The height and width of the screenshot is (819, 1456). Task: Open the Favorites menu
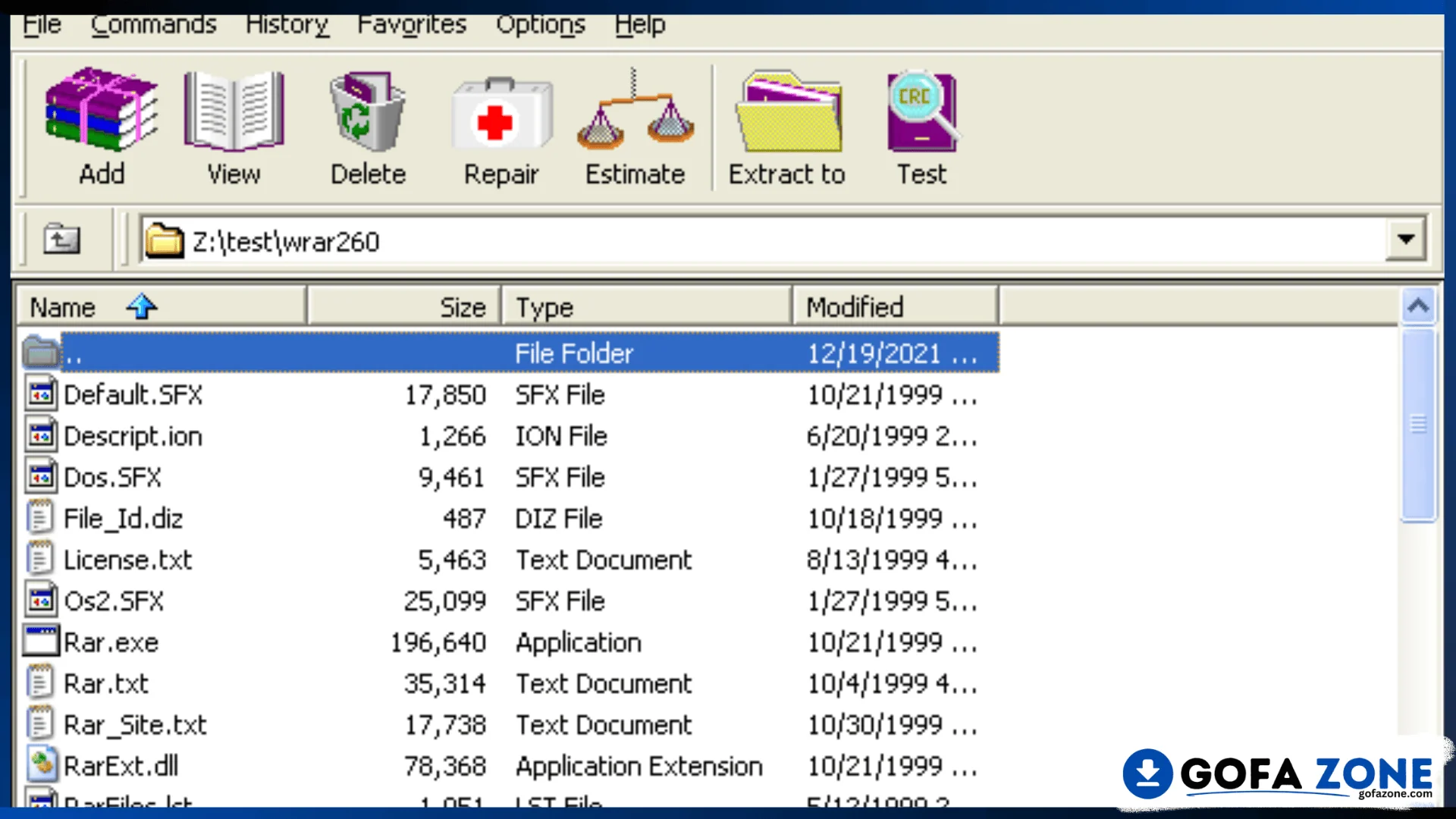[x=412, y=25]
